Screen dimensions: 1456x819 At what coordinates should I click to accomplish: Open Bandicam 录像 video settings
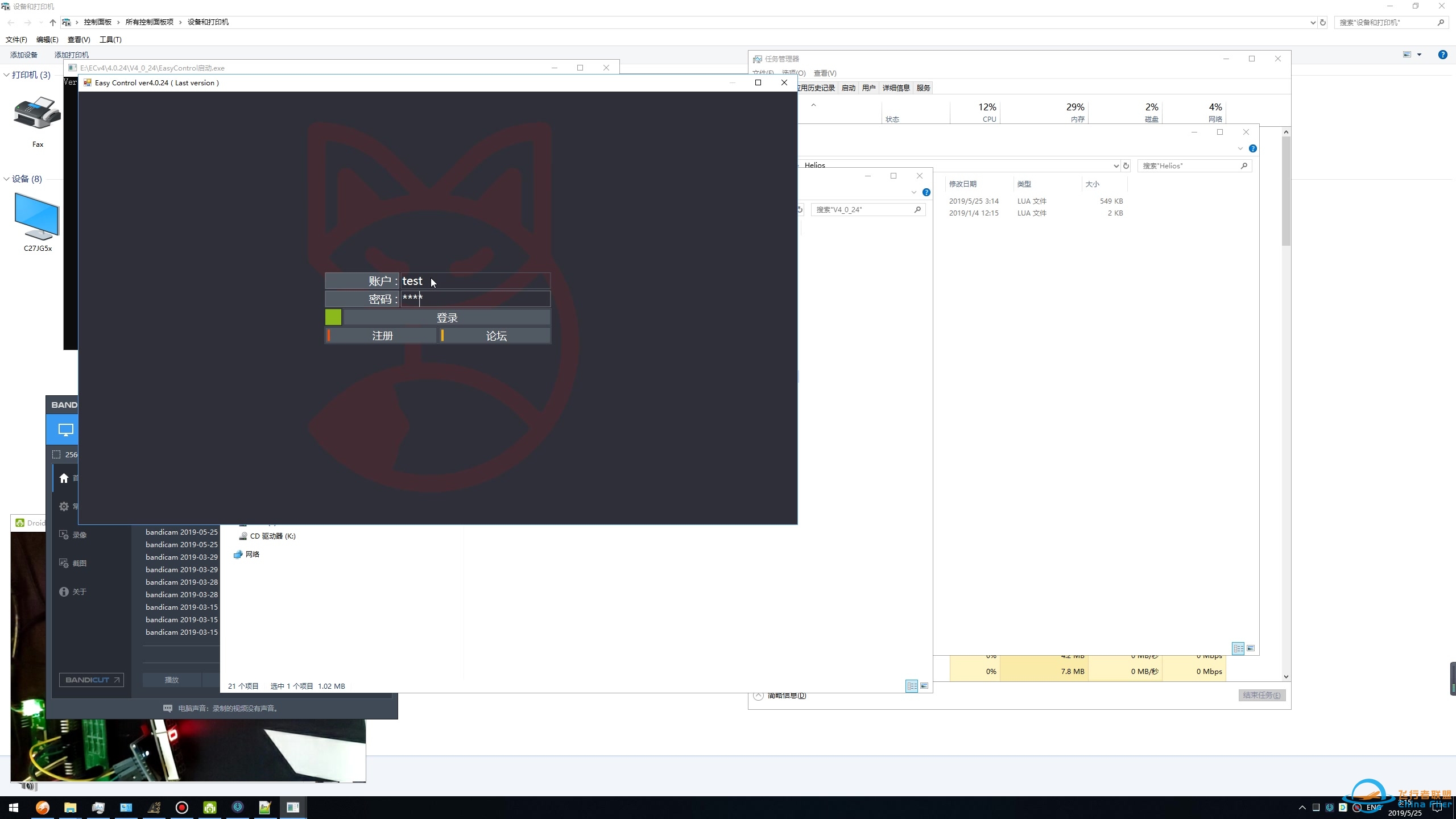[x=73, y=535]
